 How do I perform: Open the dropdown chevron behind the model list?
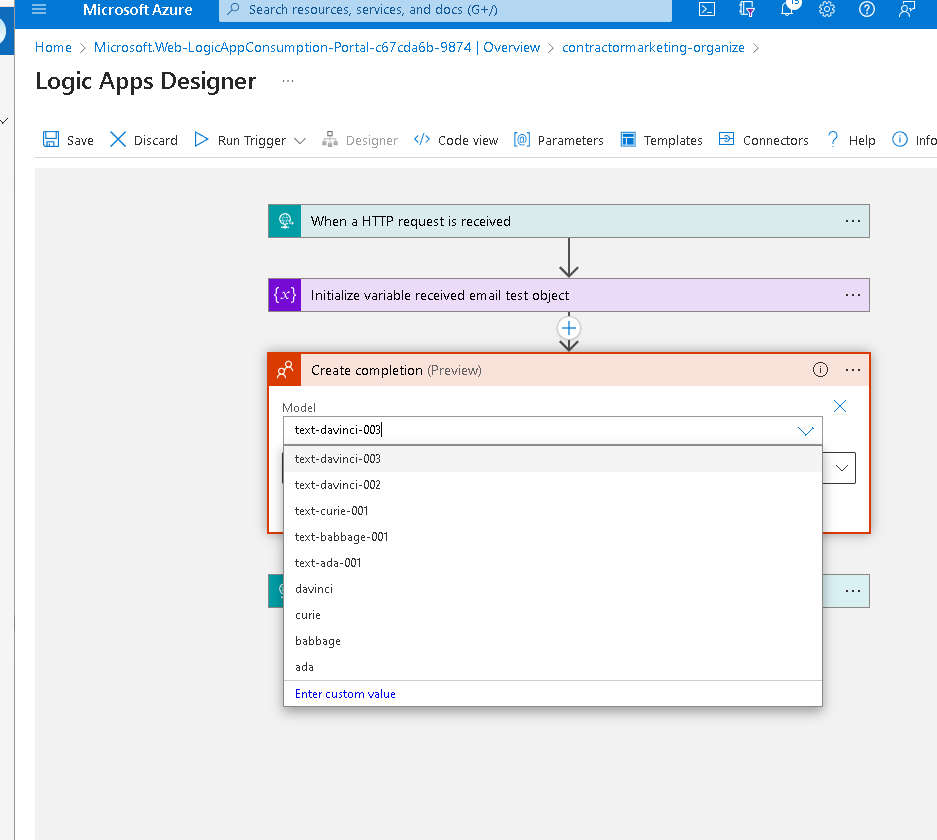click(841, 468)
